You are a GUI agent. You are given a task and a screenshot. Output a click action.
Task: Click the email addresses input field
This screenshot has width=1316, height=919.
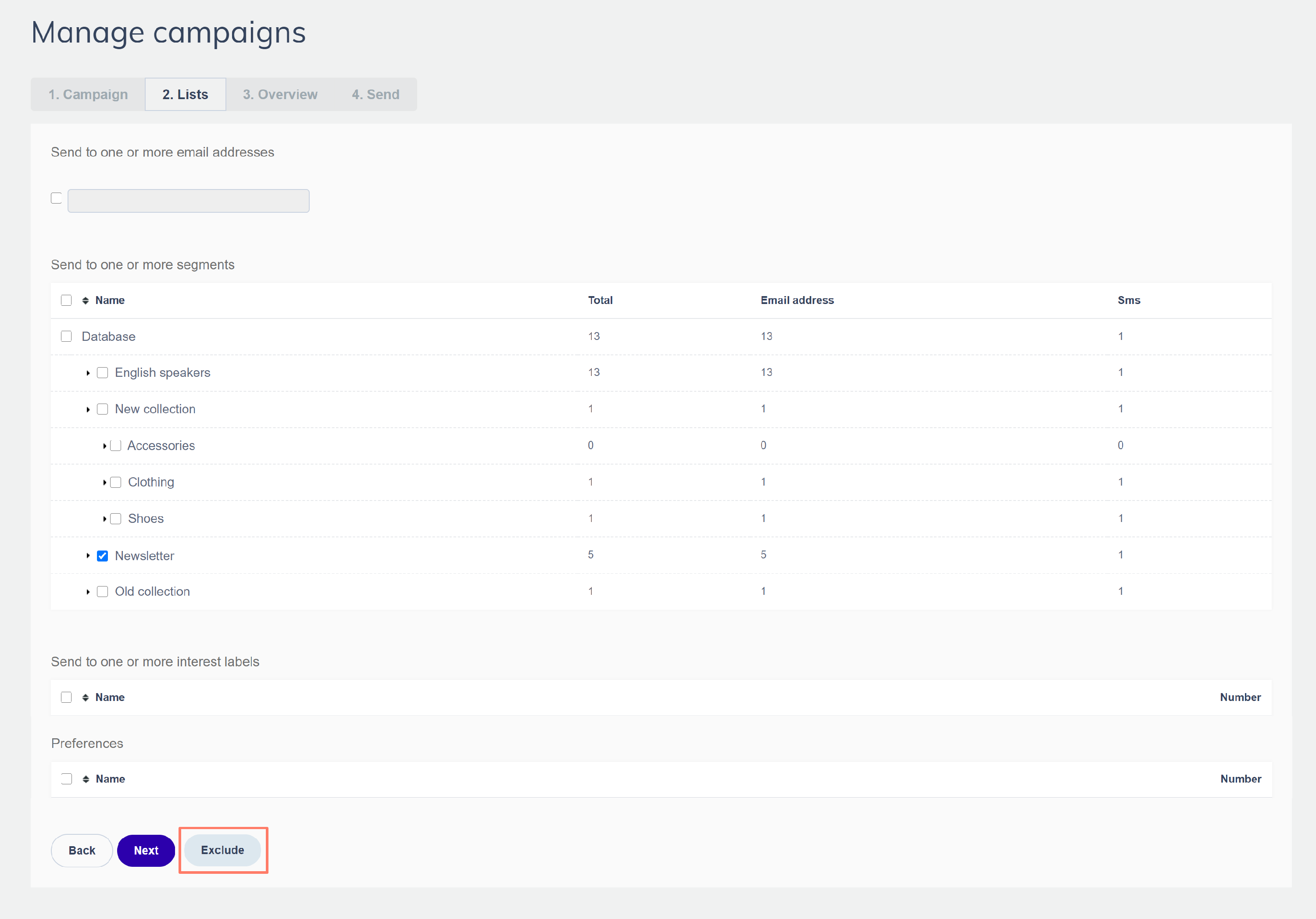point(189,200)
